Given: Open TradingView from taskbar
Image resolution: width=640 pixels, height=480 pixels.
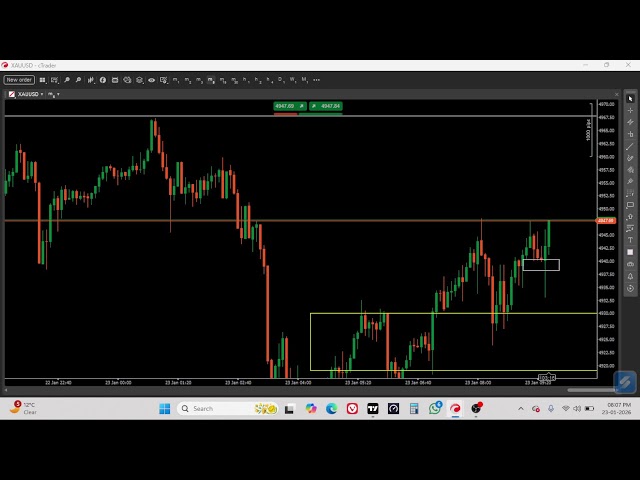Looking at the screenshot, I should click(x=373, y=409).
